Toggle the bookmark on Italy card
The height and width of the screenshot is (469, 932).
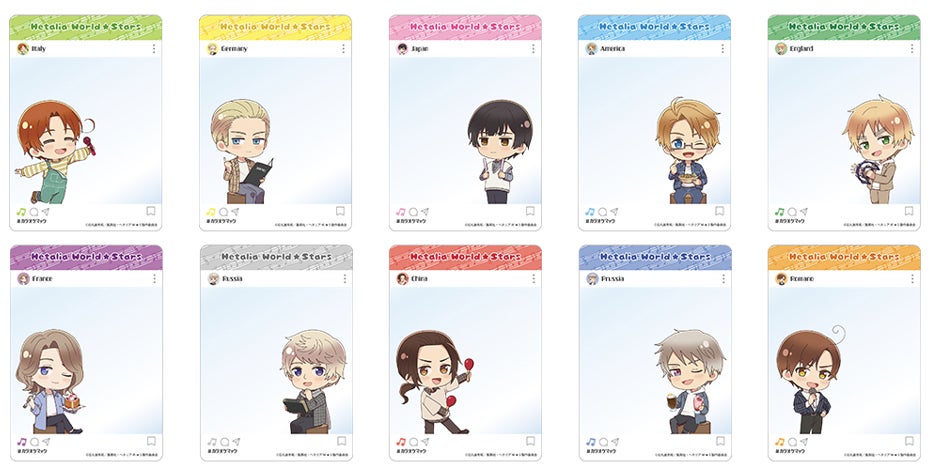click(150, 211)
